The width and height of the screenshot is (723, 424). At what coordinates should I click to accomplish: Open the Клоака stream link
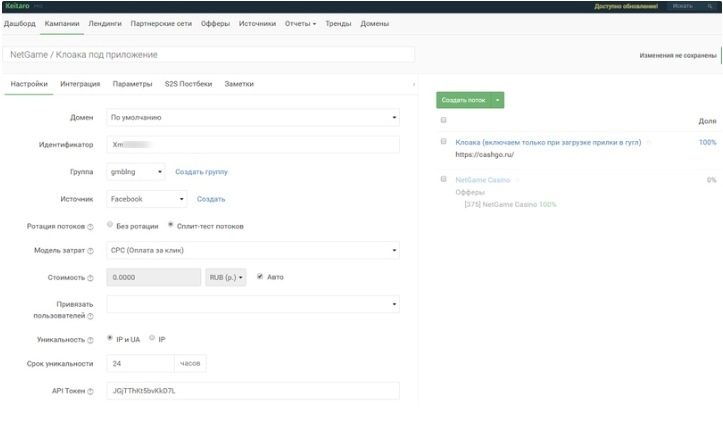click(x=548, y=142)
